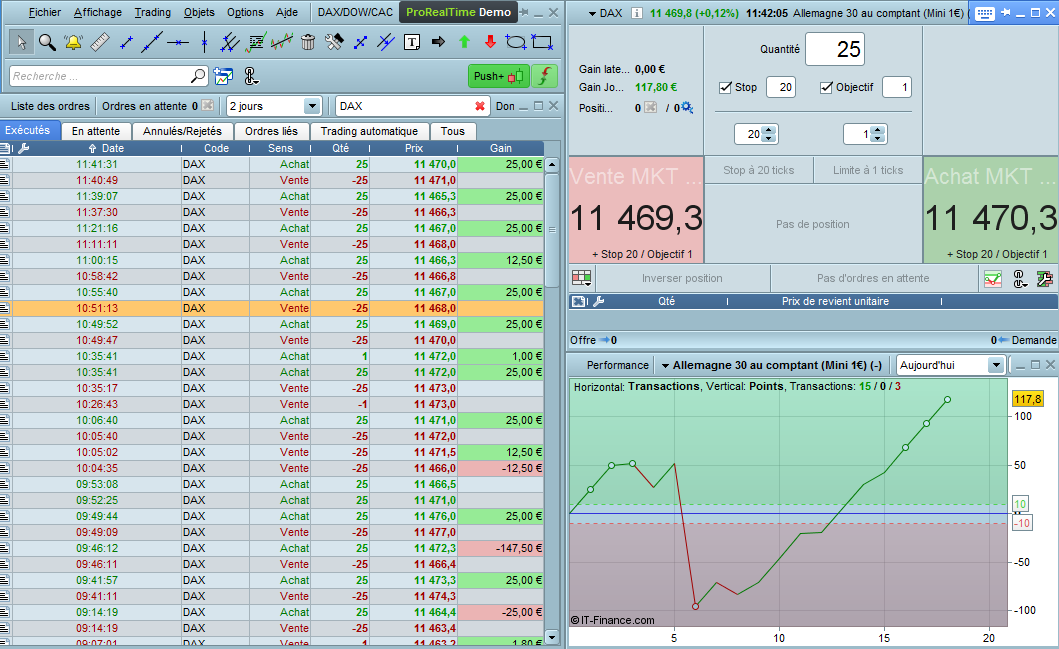Viewport: 1059px width, 649px height.
Task: Uncheck the Objectif checkbox
Action: [827, 87]
